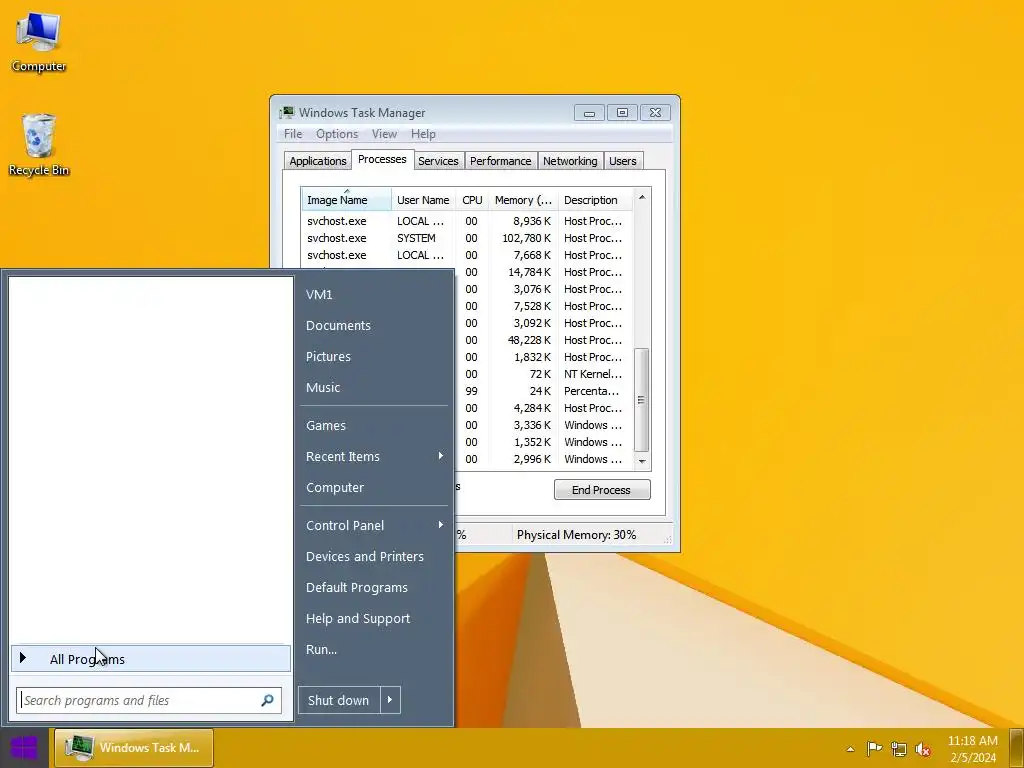
Task: Switch to the Applications tab
Action: (x=318, y=161)
